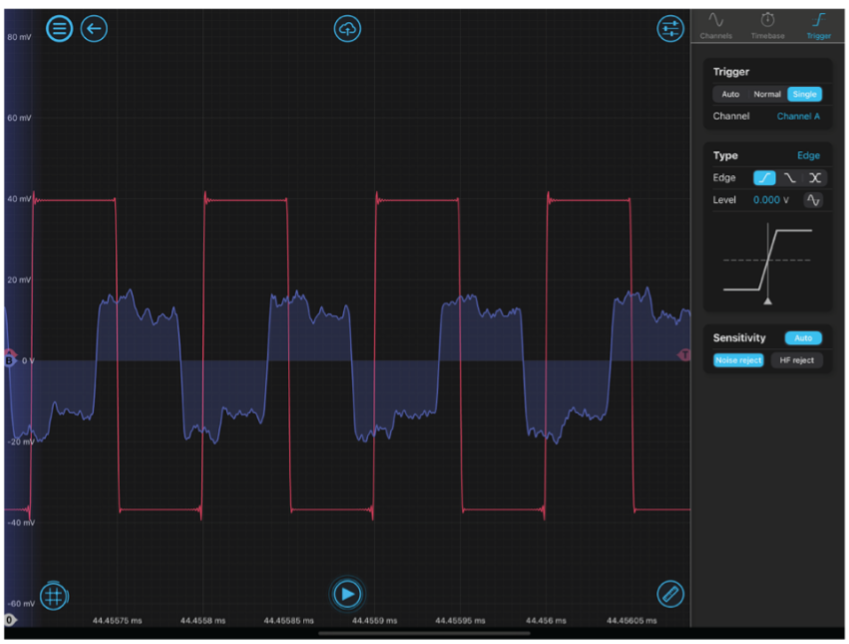Viewport: 849px width, 644px height.
Task: Set trigger mode to Normal
Action: [x=767, y=94]
